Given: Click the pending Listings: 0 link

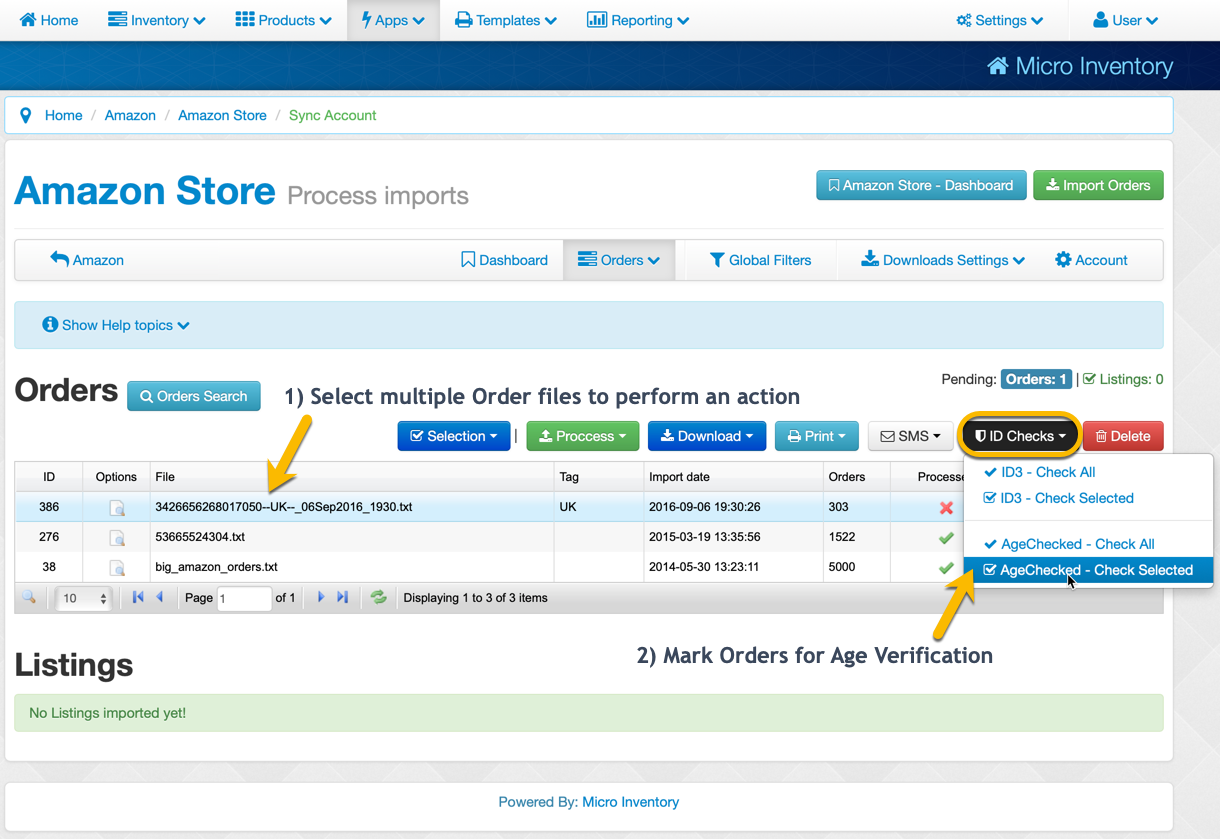Looking at the screenshot, I should pos(1123,379).
